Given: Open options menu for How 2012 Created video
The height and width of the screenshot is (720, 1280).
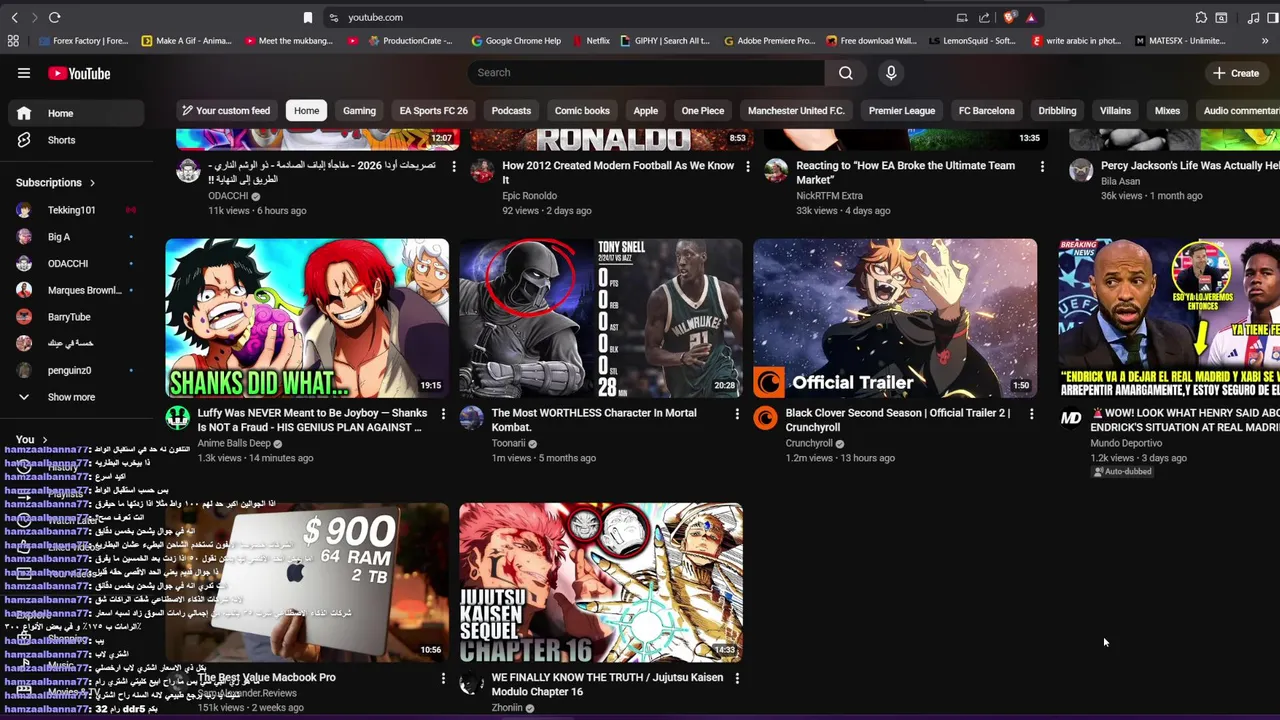Looking at the screenshot, I should coord(747,167).
